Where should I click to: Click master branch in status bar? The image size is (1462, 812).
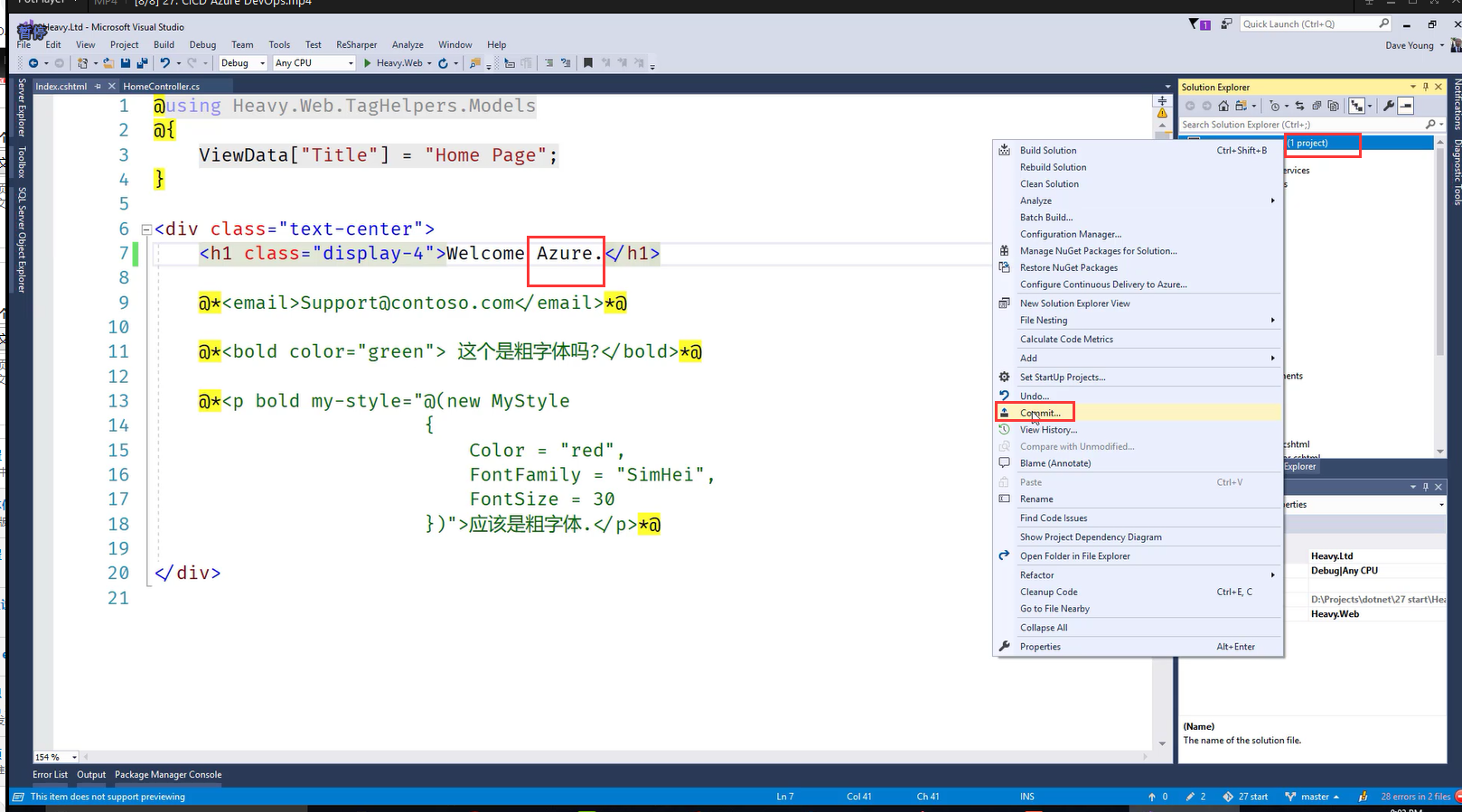point(1313,797)
